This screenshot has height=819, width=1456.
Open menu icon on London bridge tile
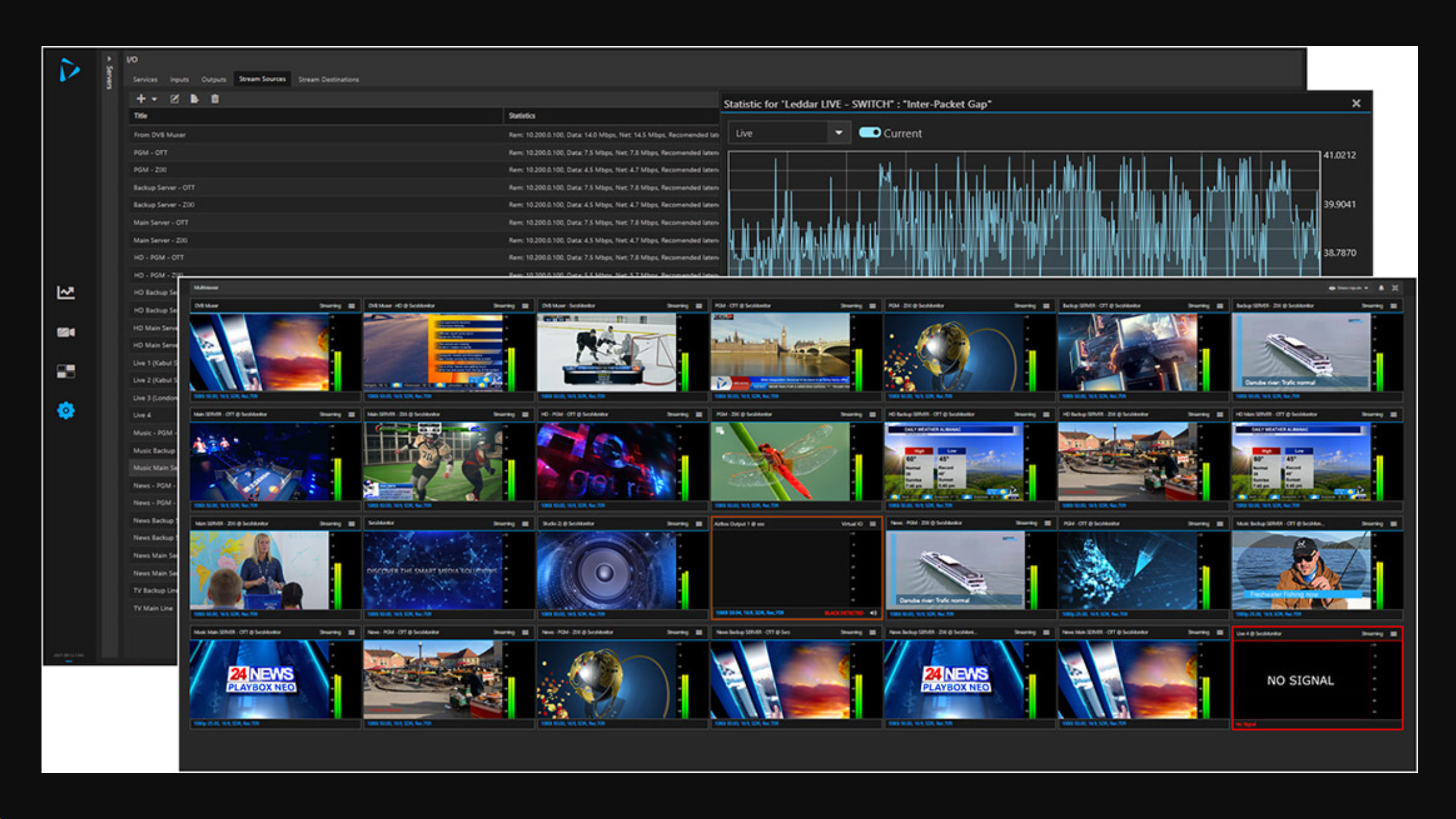click(872, 306)
